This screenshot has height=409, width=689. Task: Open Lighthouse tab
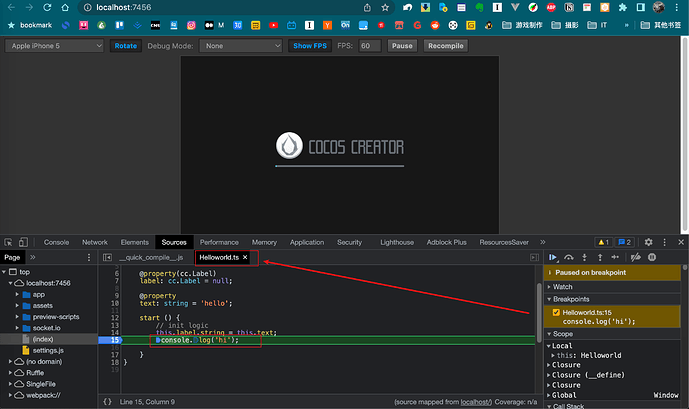point(397,242)
